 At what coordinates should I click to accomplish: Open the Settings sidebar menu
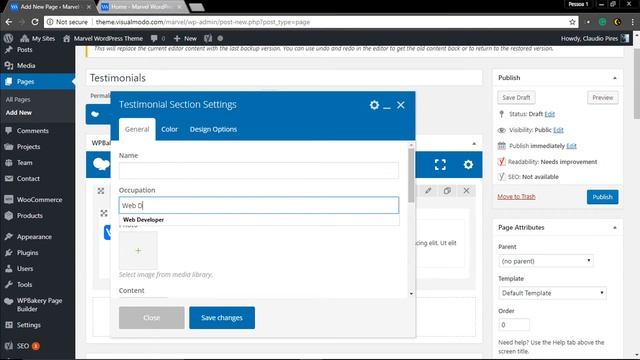point(29,325)
